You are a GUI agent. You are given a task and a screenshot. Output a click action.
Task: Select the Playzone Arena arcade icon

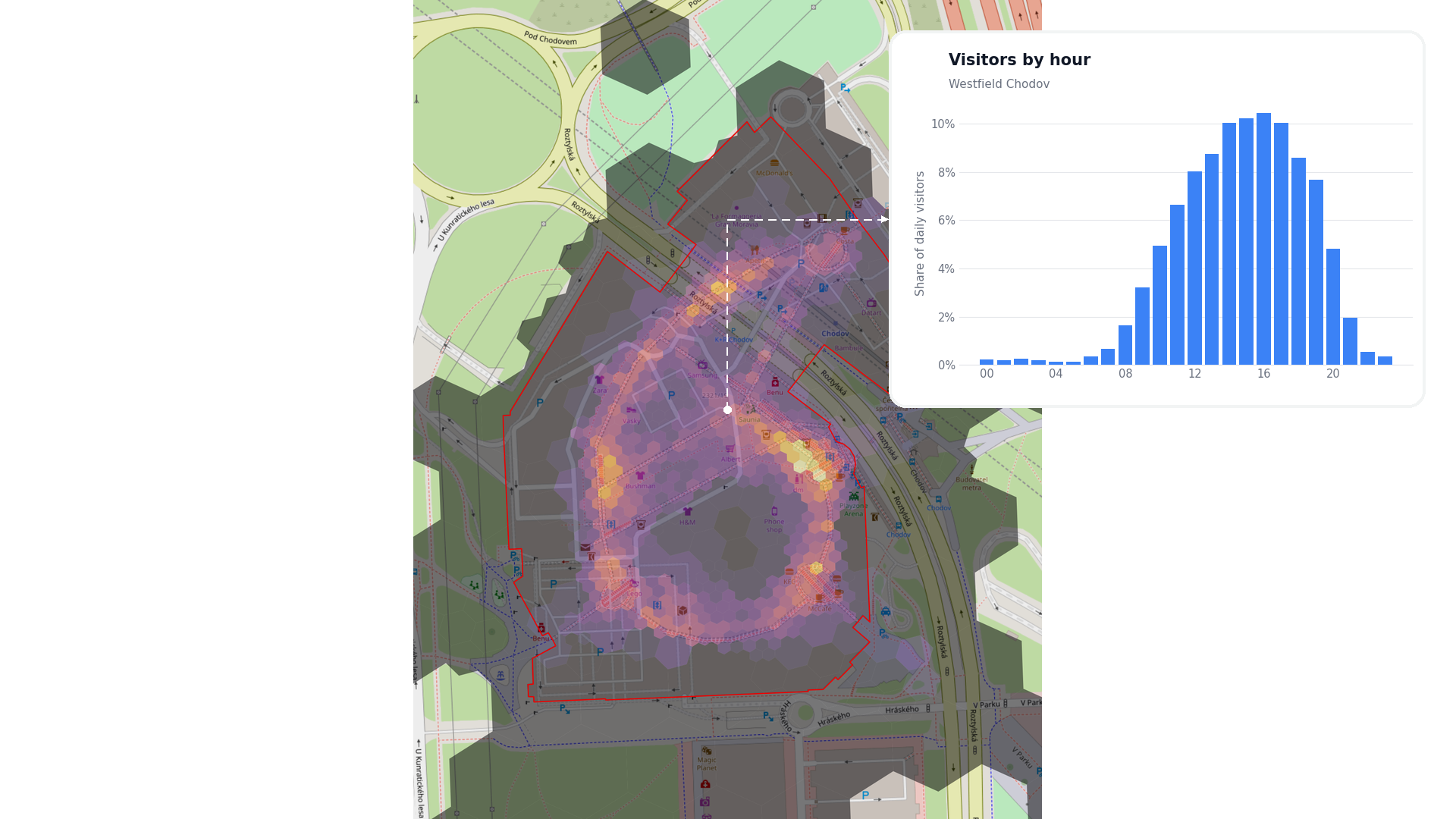[x=854, y=497]
